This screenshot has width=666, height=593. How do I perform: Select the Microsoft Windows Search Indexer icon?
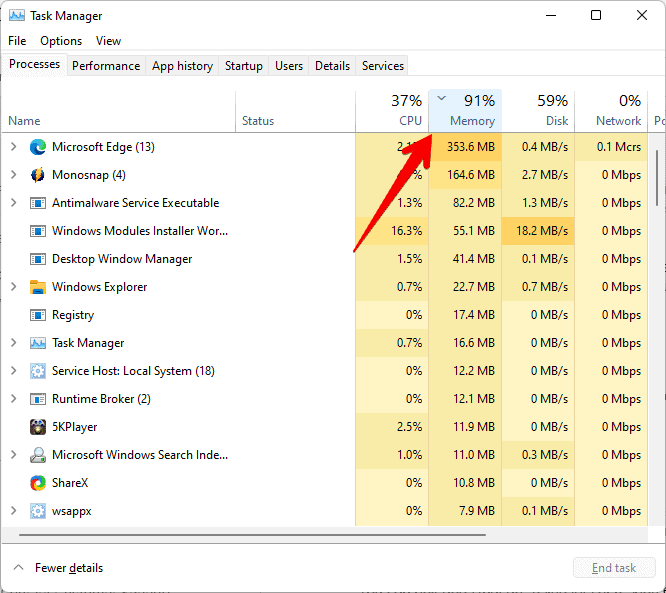click(x=38, y=455)
